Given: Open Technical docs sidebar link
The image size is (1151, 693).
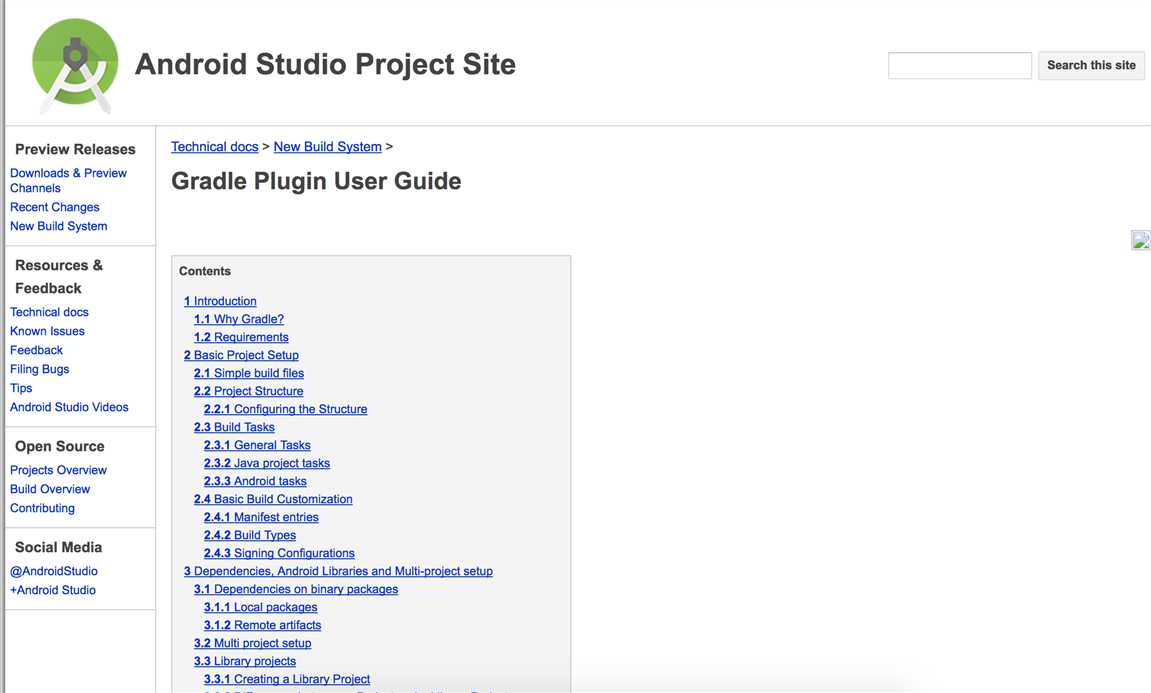Looking at the screenshot, I should click(49, 312).
